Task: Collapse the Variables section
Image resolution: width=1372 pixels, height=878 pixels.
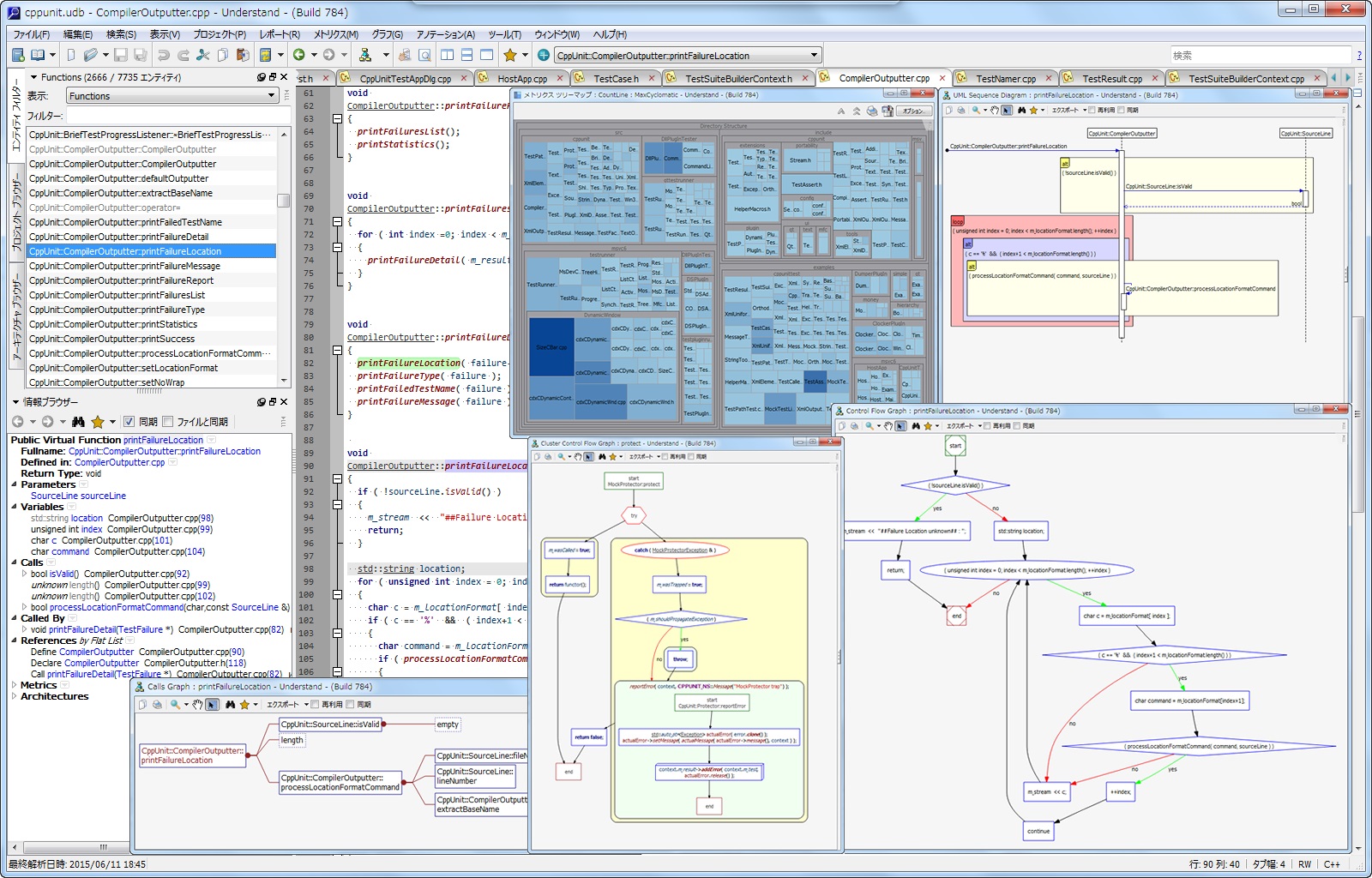Action: (x=15, y=507)
